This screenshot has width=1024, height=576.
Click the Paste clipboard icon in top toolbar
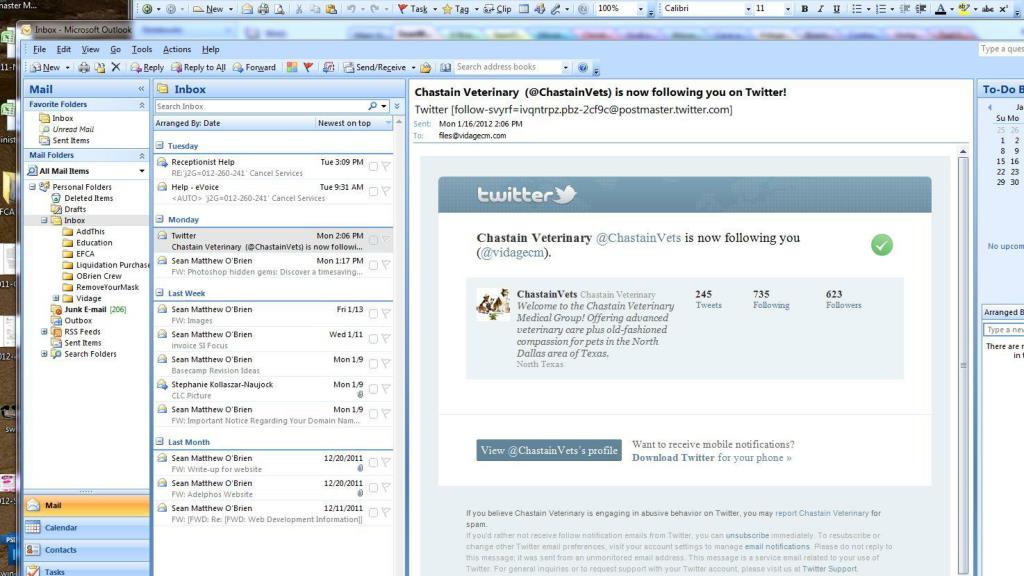click(x=331, y=8)
